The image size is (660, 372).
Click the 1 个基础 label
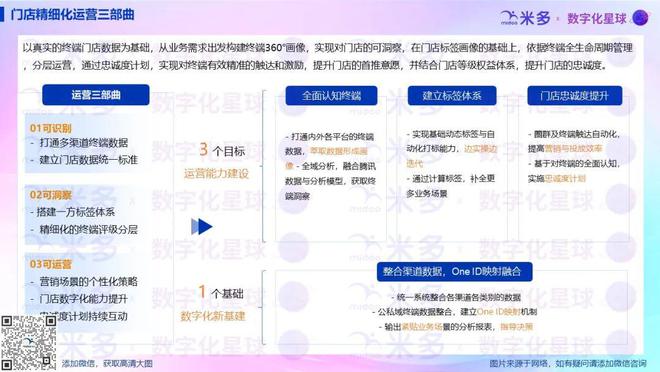click(x=221, y=292)
